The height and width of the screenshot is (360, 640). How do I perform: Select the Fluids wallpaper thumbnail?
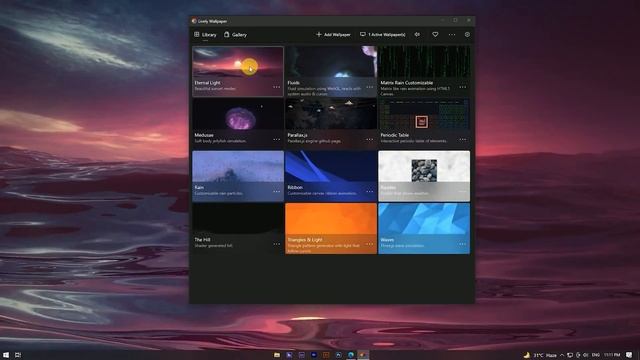click(x=331, y=71)
